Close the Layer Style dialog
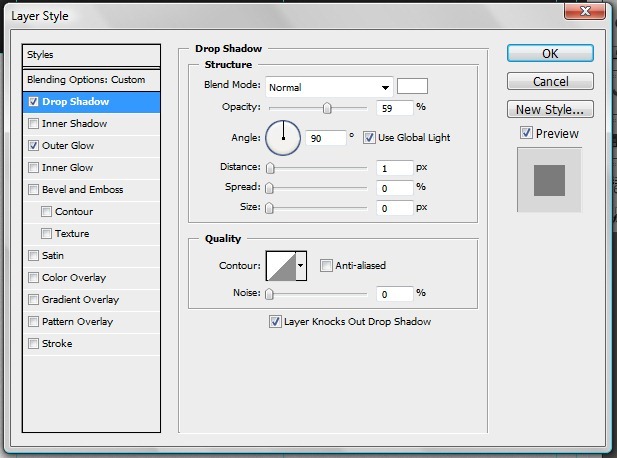 click(584, 12)
